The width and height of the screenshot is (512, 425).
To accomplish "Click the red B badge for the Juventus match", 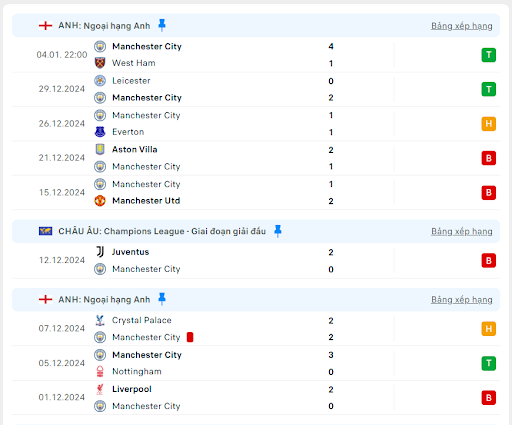I will pos(489,261).
